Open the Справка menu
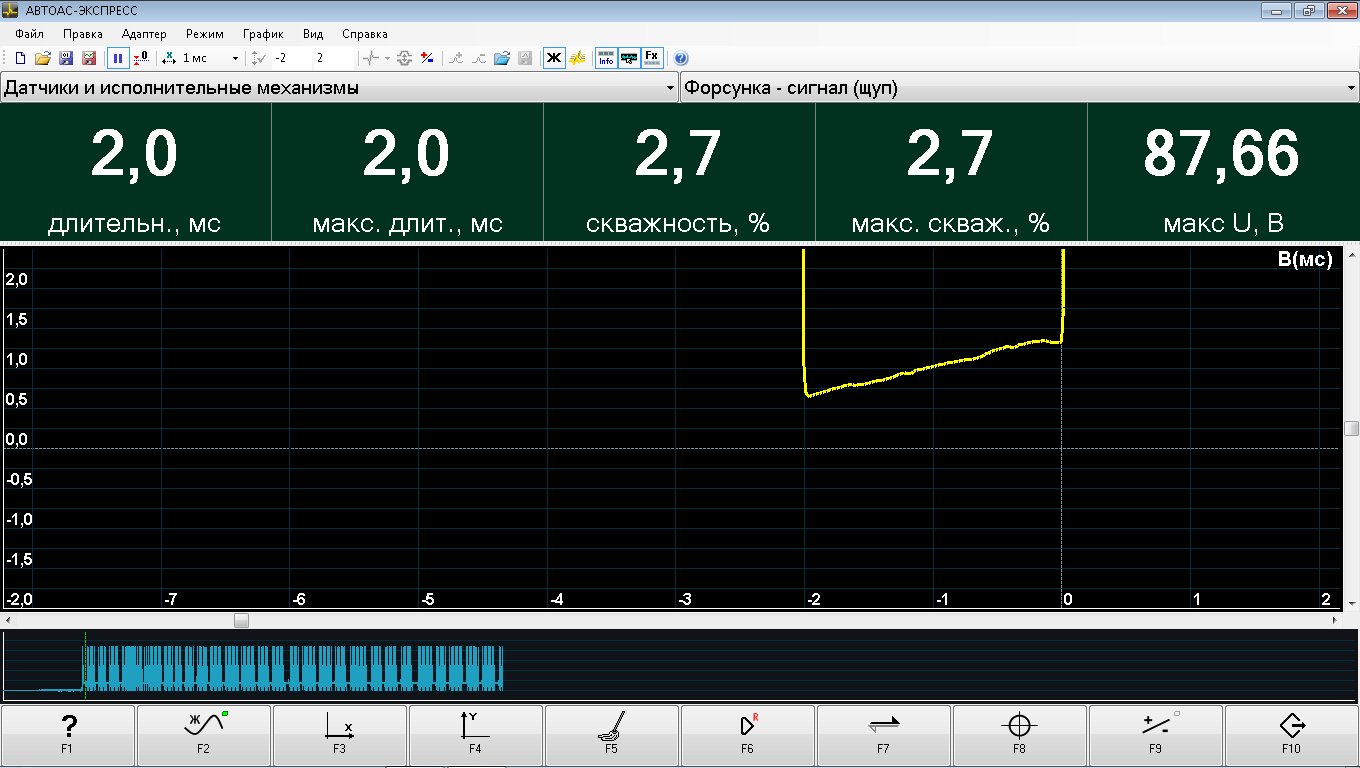1360x768 pixels. click(365, 34)
